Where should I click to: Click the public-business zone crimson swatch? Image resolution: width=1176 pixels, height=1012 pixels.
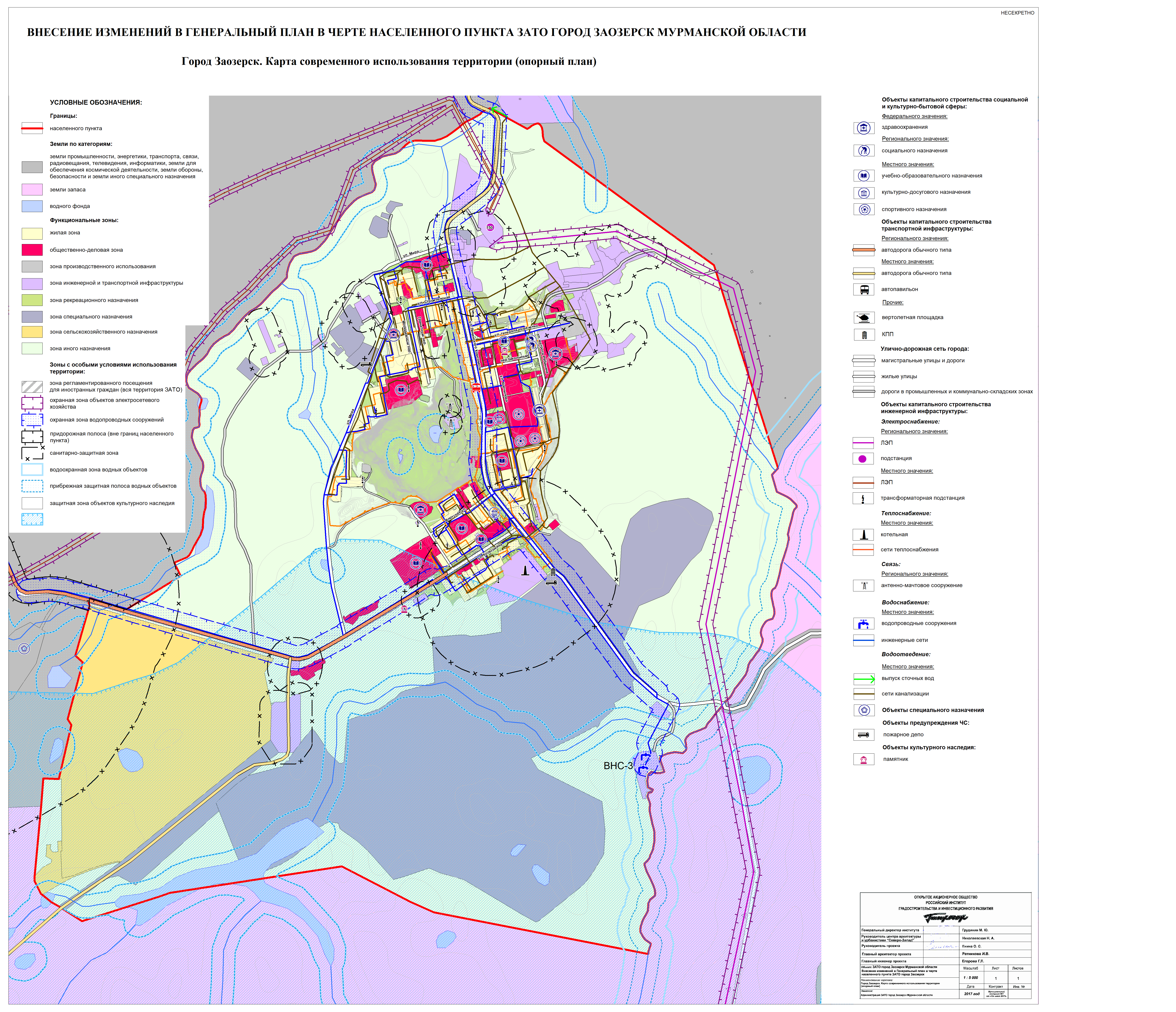(32, 250)
